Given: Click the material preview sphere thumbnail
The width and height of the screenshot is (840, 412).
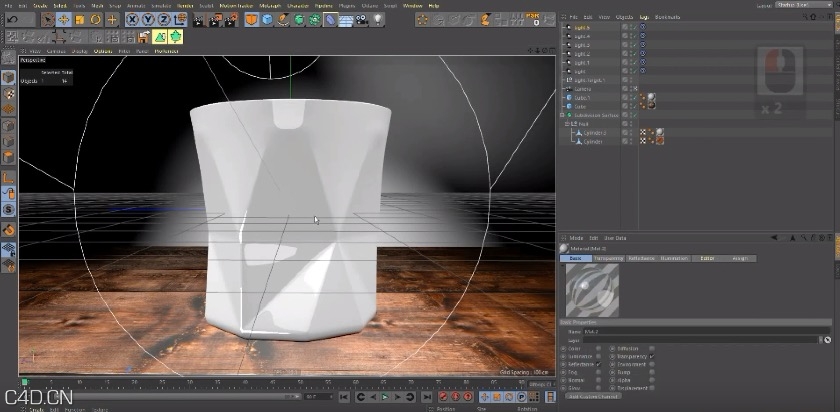Looking at the screenshot, I should click(592, 290).
